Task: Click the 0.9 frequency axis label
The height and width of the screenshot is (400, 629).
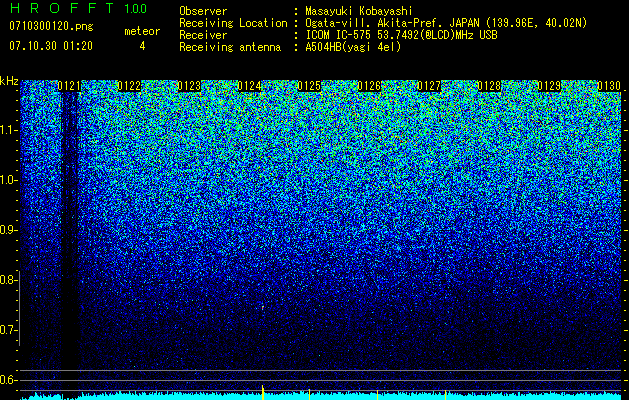Action: pyautogui.click(x=8, y=230)
